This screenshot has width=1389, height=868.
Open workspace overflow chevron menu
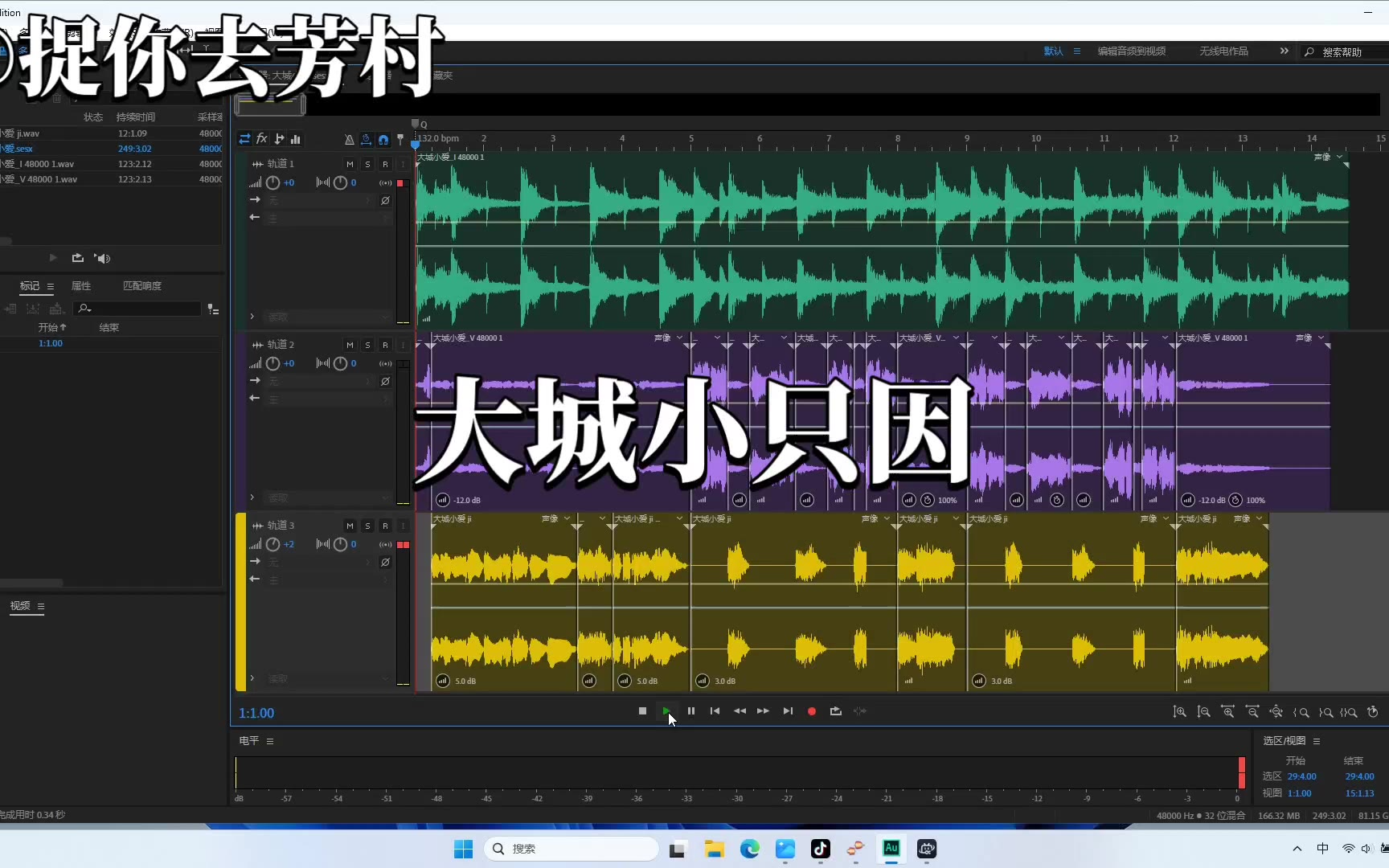point(1284,51)
